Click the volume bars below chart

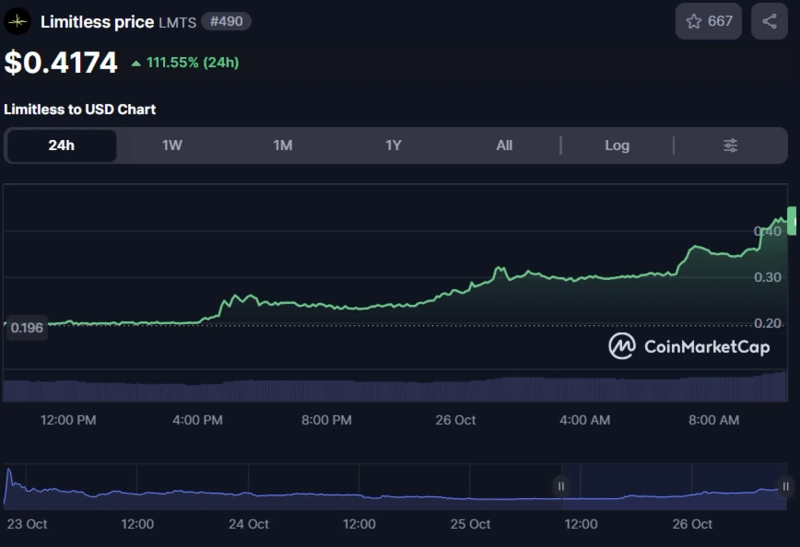[400, 388]
